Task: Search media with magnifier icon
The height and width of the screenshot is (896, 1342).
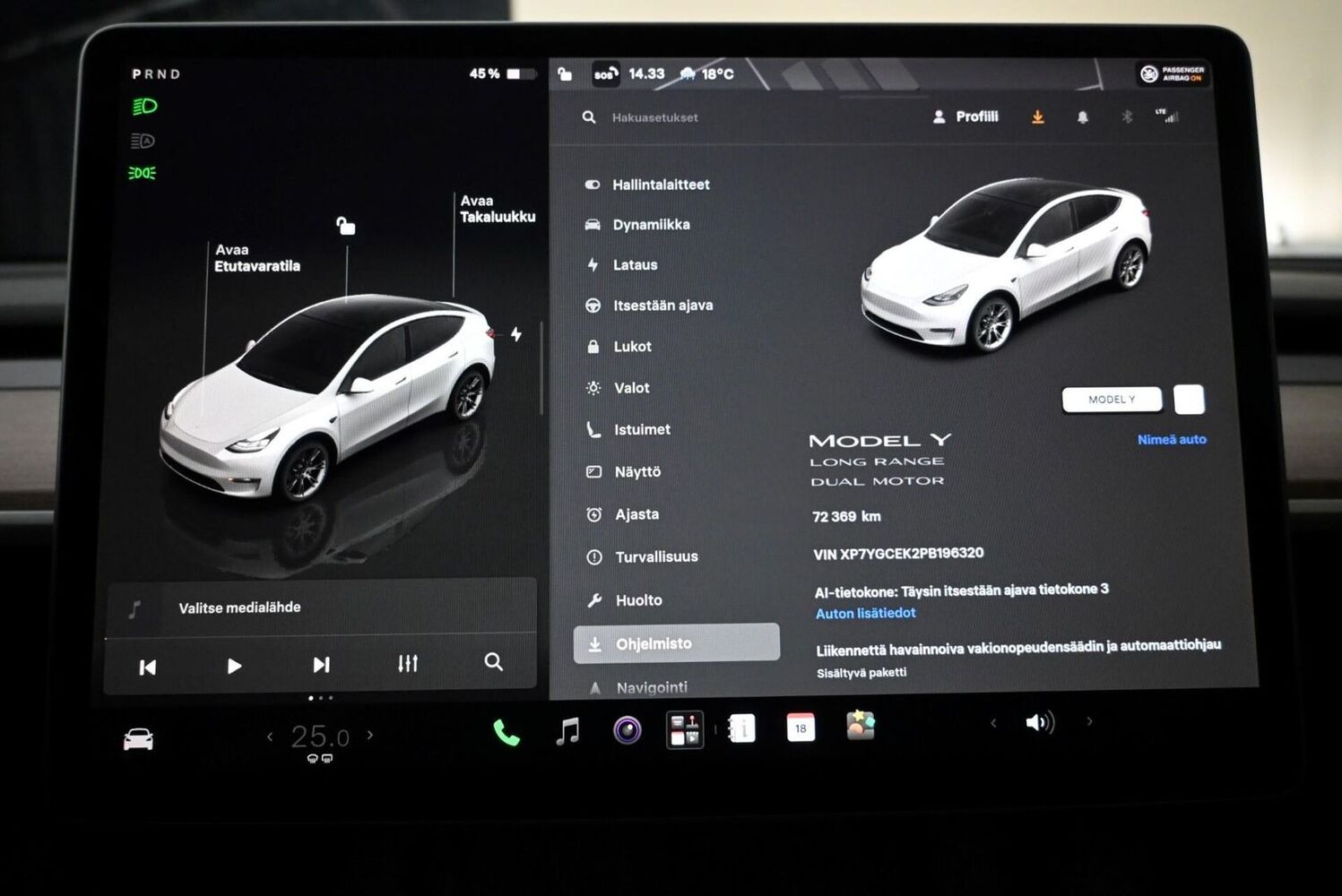Action: click(x=493, y=661)
